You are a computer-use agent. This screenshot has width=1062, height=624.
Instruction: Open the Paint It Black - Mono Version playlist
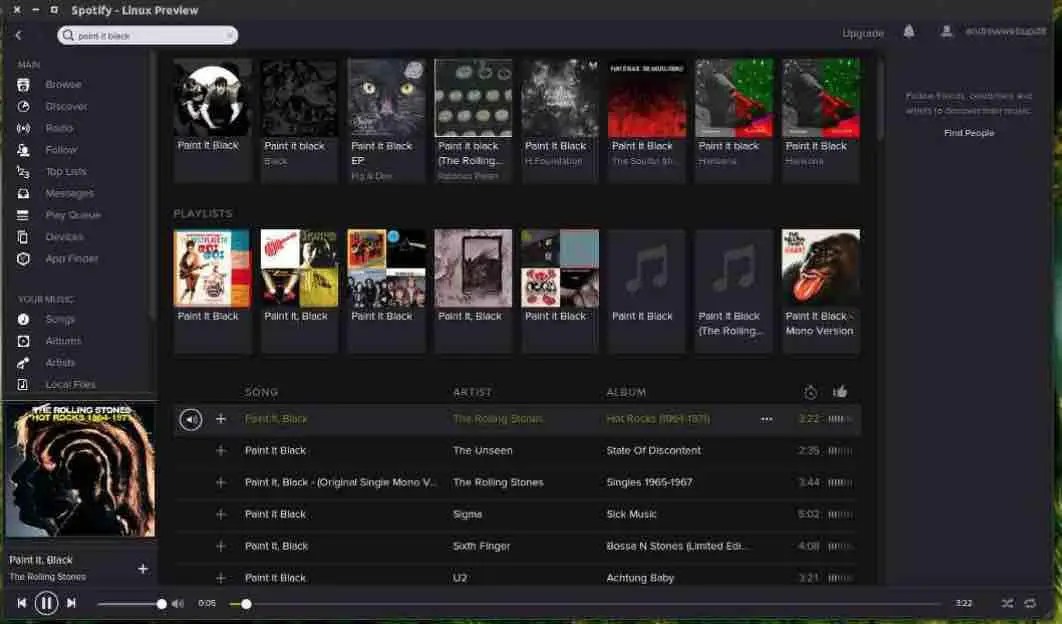tap(821, 268)
